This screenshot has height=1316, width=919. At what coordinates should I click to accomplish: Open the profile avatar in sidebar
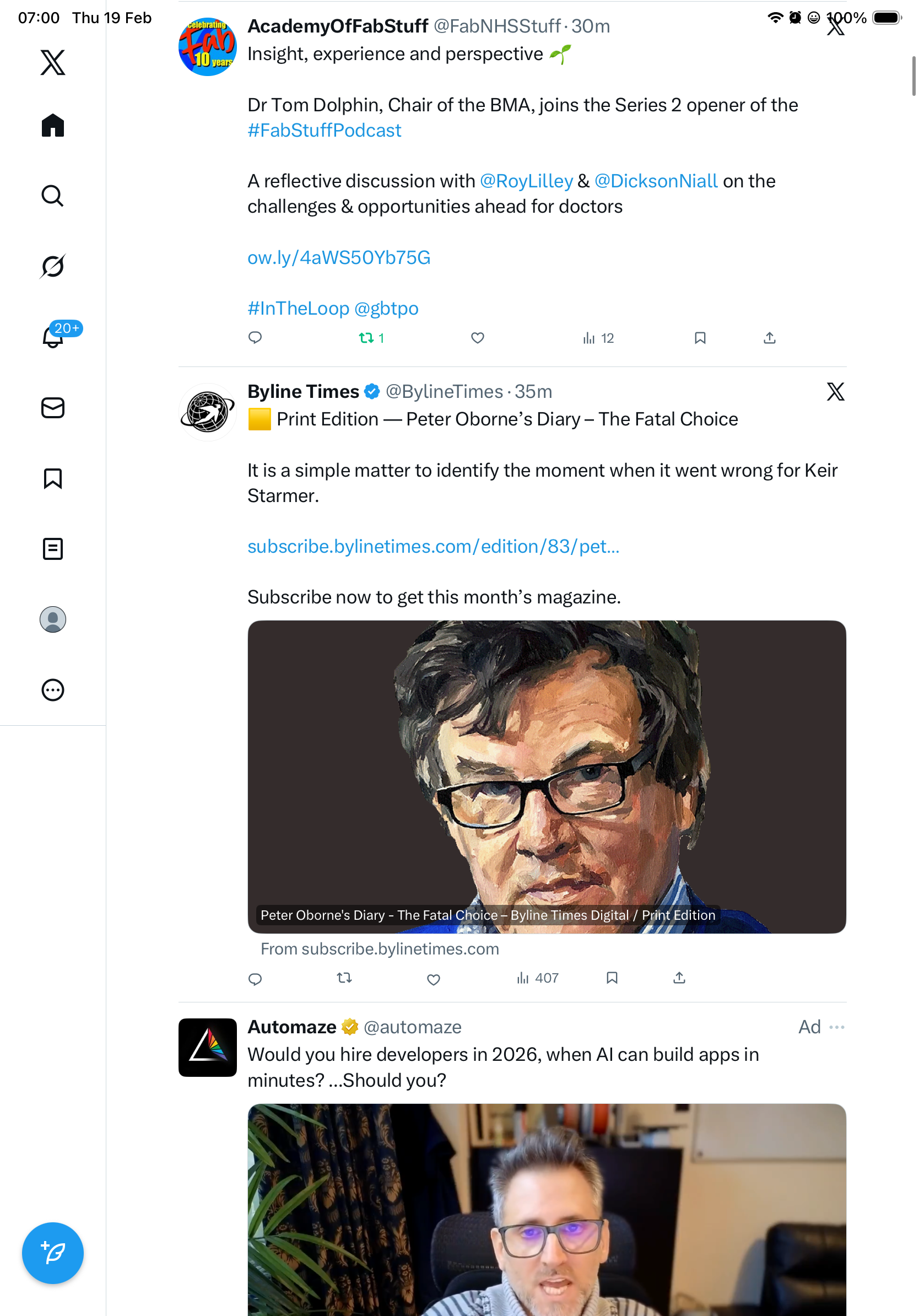coord(53,619)
